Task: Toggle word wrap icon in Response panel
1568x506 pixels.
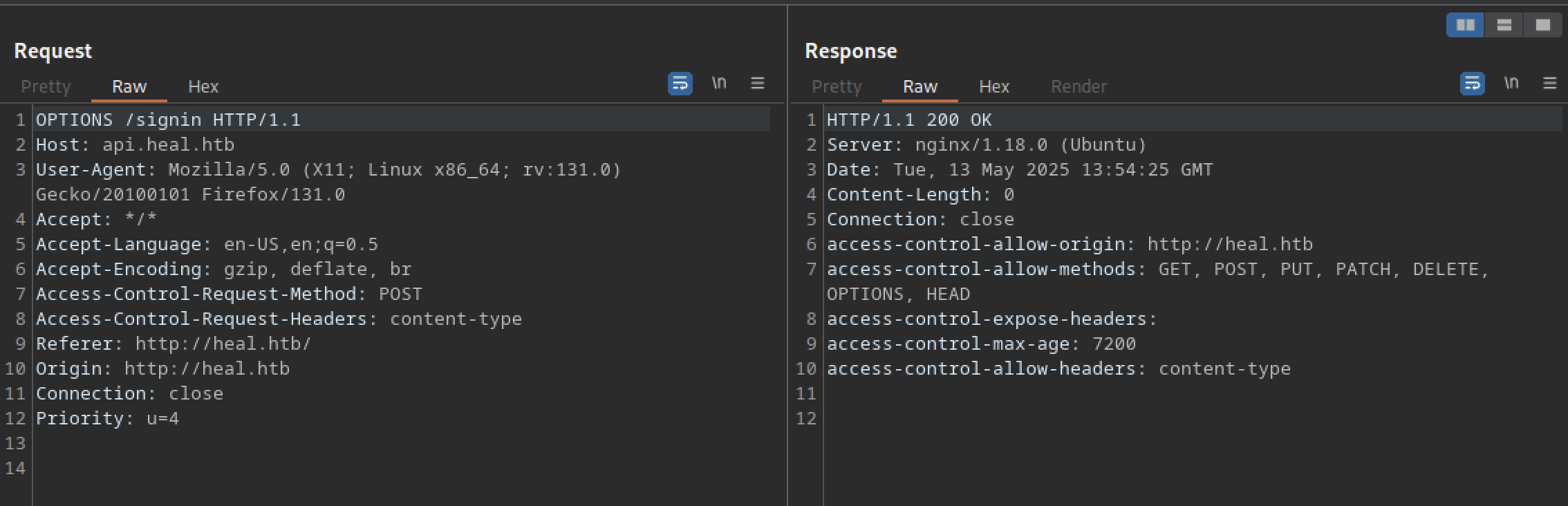Action: pyautogui.click(x=1472, y=84)
